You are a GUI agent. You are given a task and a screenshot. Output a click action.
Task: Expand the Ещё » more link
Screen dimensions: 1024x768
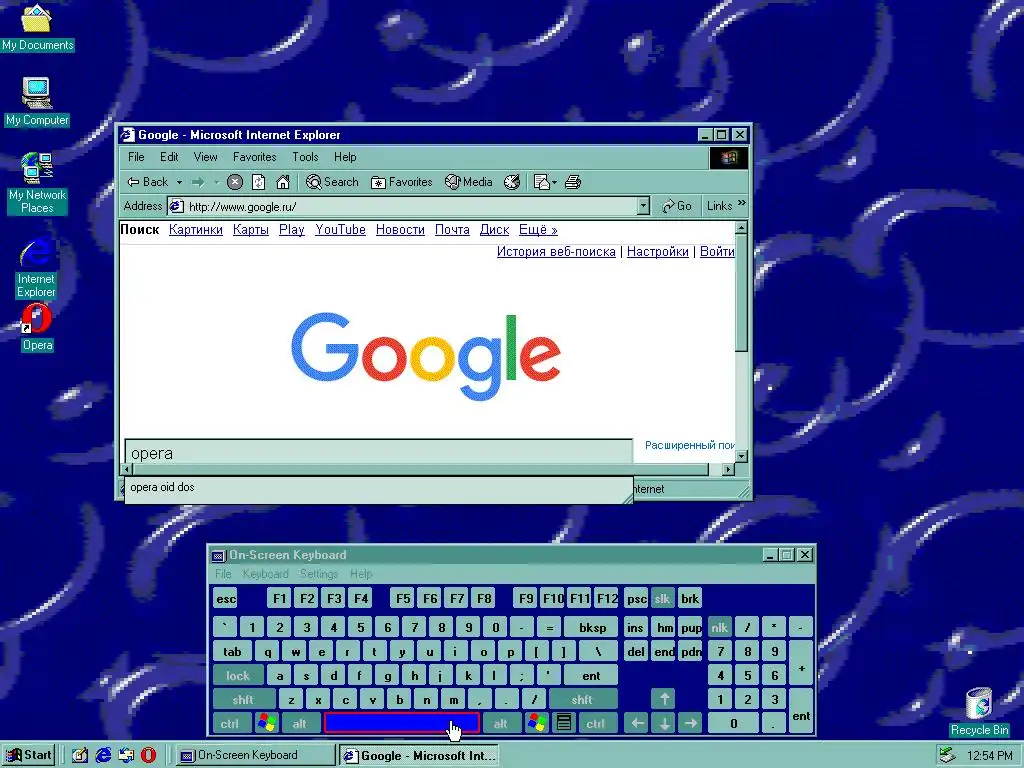click(538, 230)
